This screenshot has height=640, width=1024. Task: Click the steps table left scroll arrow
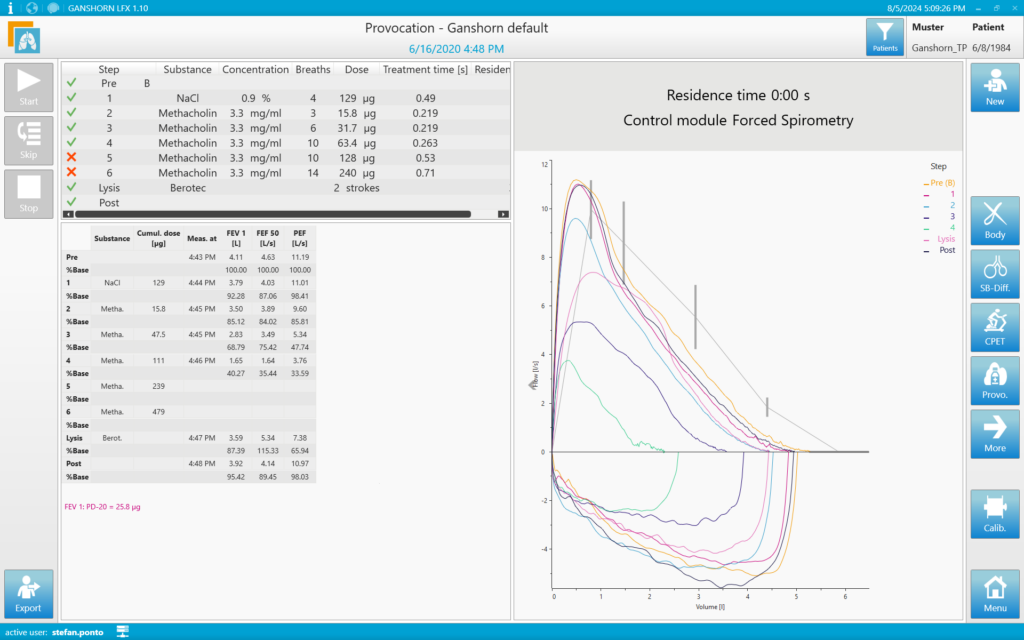[68, 214]
